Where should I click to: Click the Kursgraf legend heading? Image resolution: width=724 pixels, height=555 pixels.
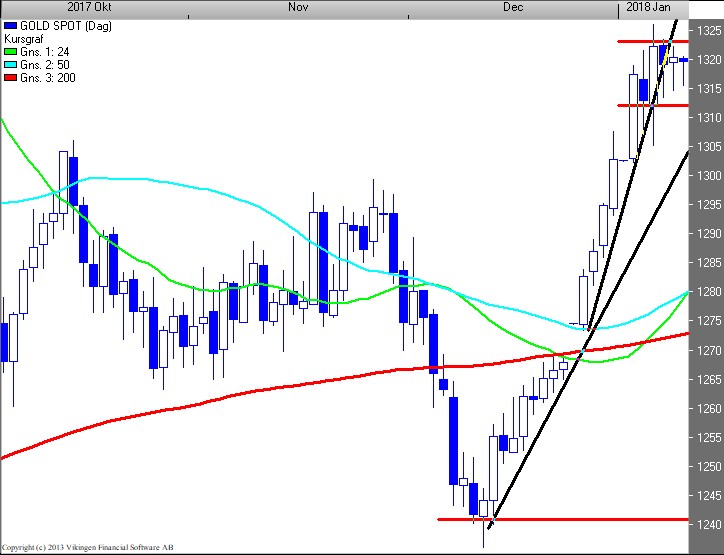tap(24, 37)
